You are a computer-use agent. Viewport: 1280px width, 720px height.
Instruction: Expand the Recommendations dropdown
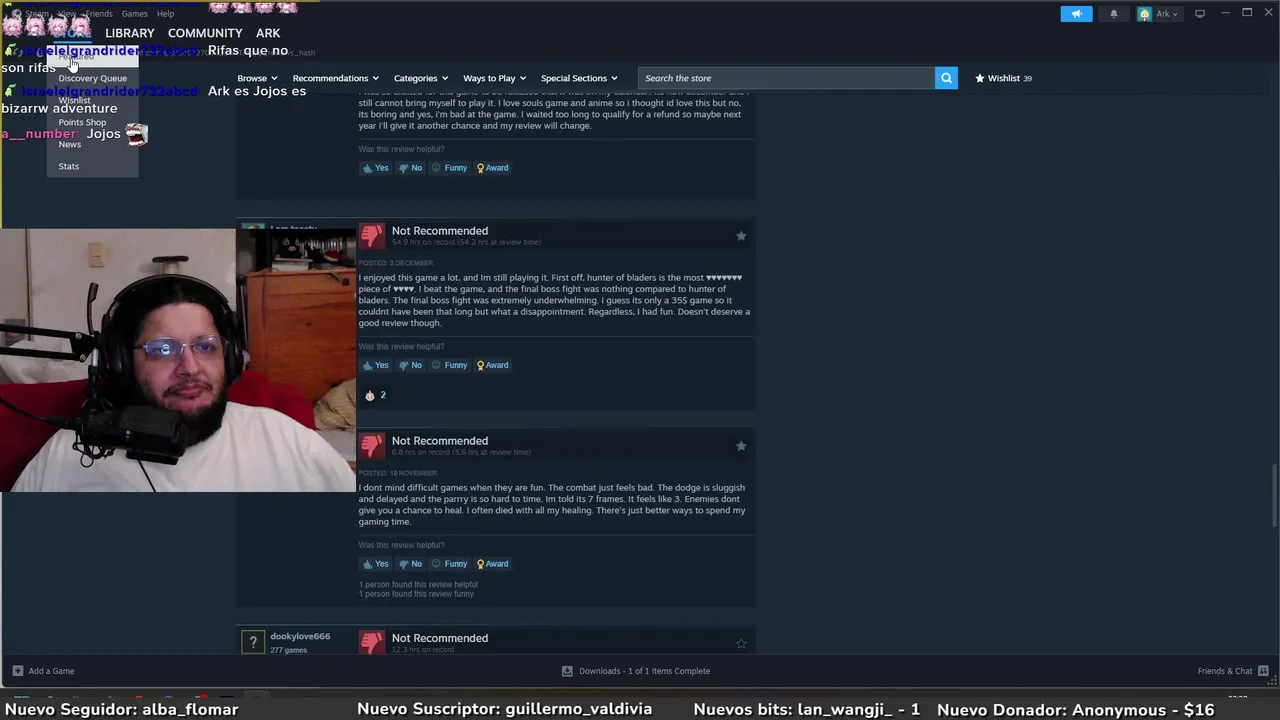click(335, 78)
